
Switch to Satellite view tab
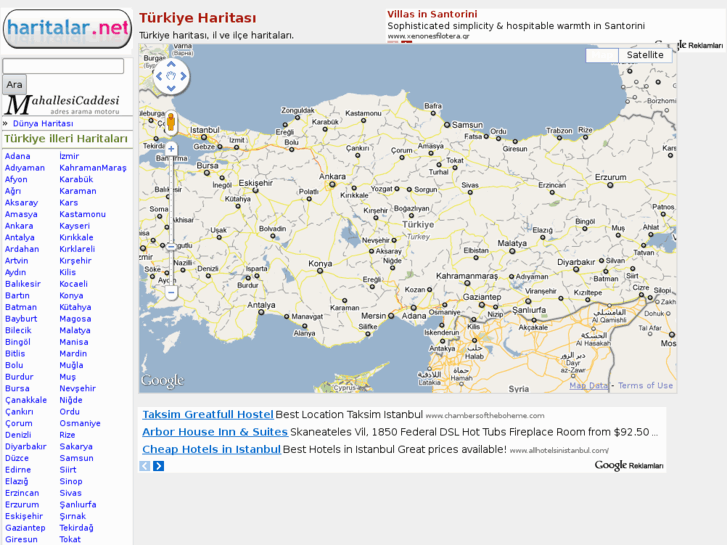coord(645,55)
